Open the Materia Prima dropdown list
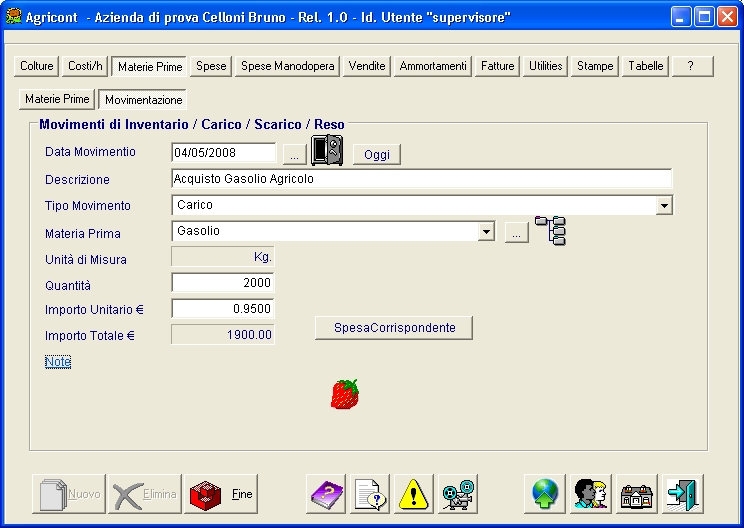Viewport: 744px width, 528px height. coord(487,232)
